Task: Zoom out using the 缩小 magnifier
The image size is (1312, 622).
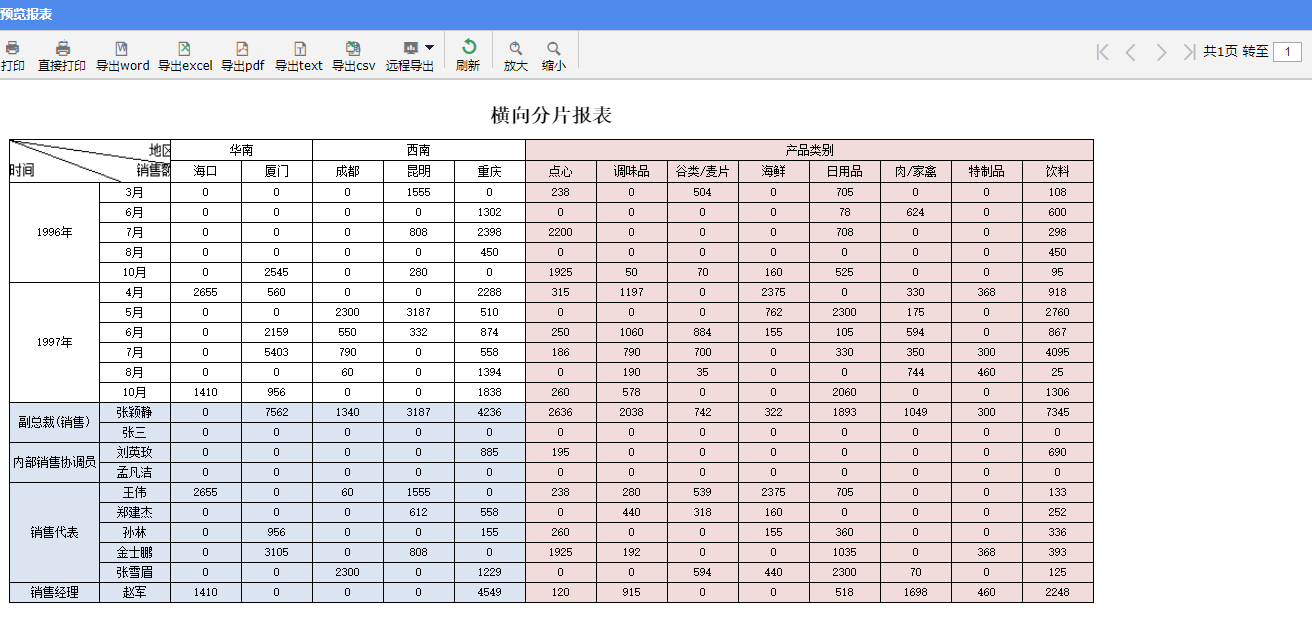Action: pyautogui.click(x=553, y=49)
